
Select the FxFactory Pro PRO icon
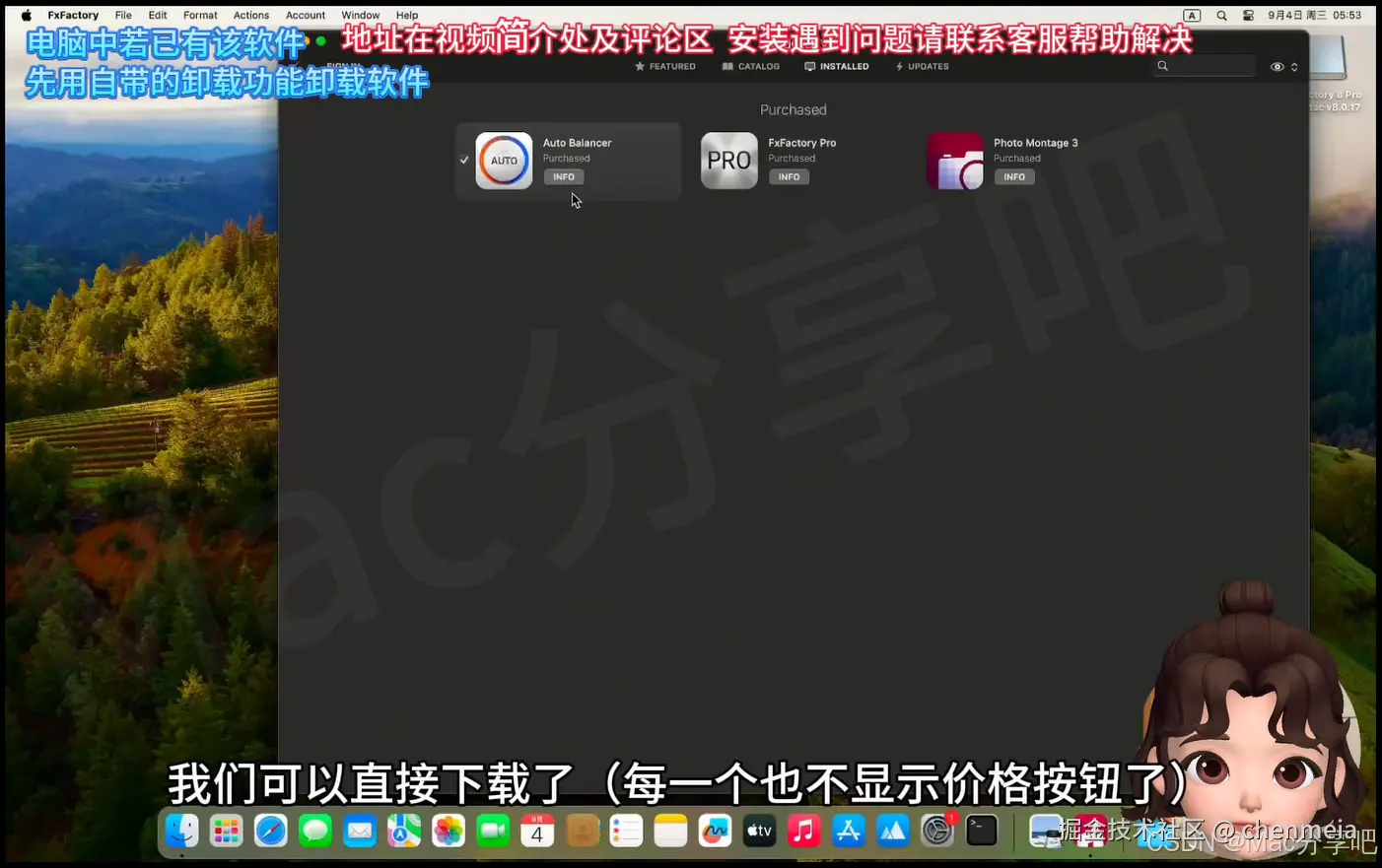tap(728, 161)
